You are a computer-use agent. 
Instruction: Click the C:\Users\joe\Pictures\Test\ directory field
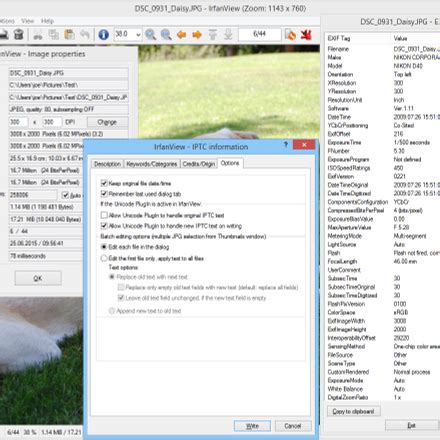coord(68,85)
